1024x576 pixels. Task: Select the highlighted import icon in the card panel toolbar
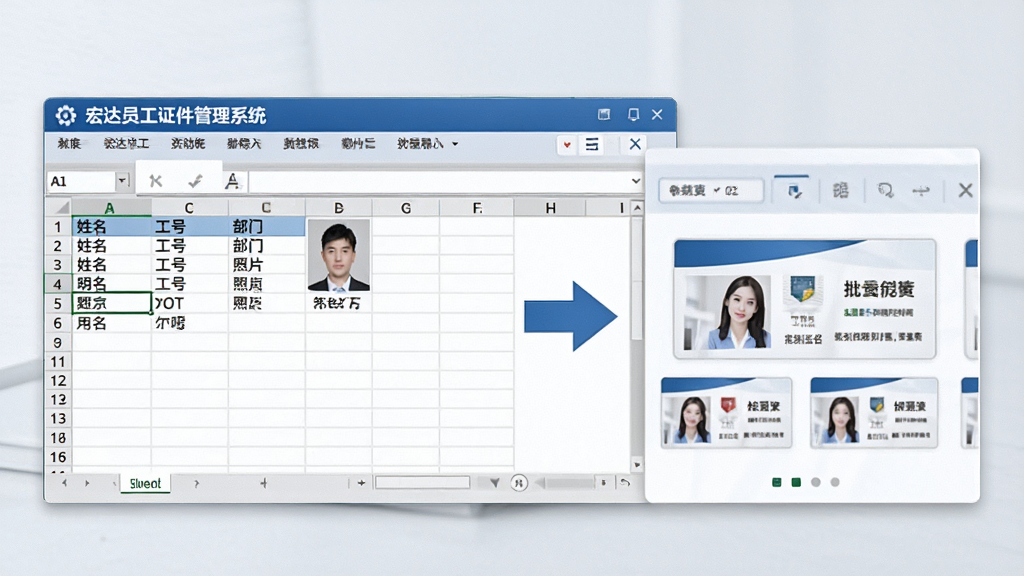tap(794, 191)
